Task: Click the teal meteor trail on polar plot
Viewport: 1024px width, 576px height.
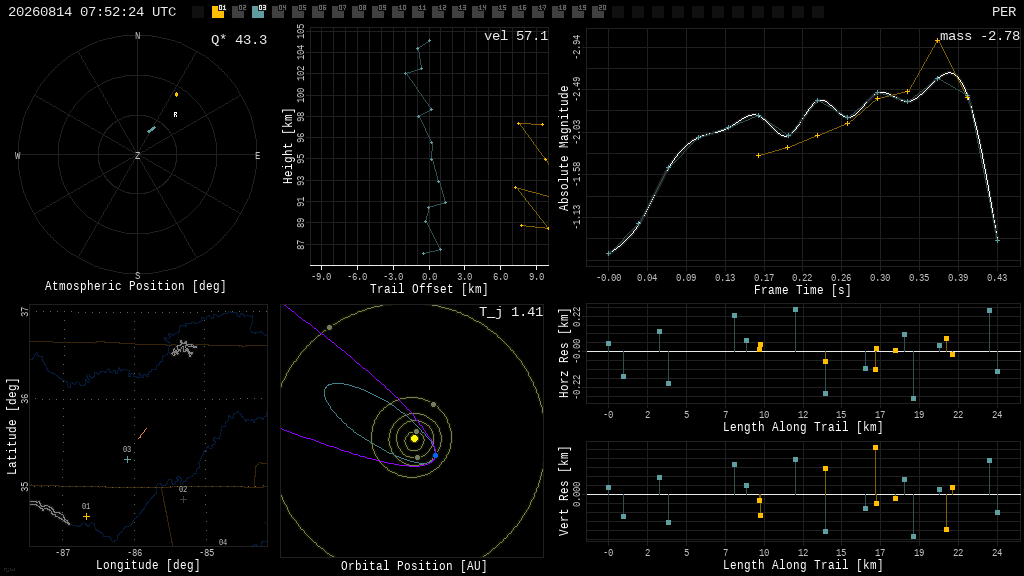Action: pos(152,129)
